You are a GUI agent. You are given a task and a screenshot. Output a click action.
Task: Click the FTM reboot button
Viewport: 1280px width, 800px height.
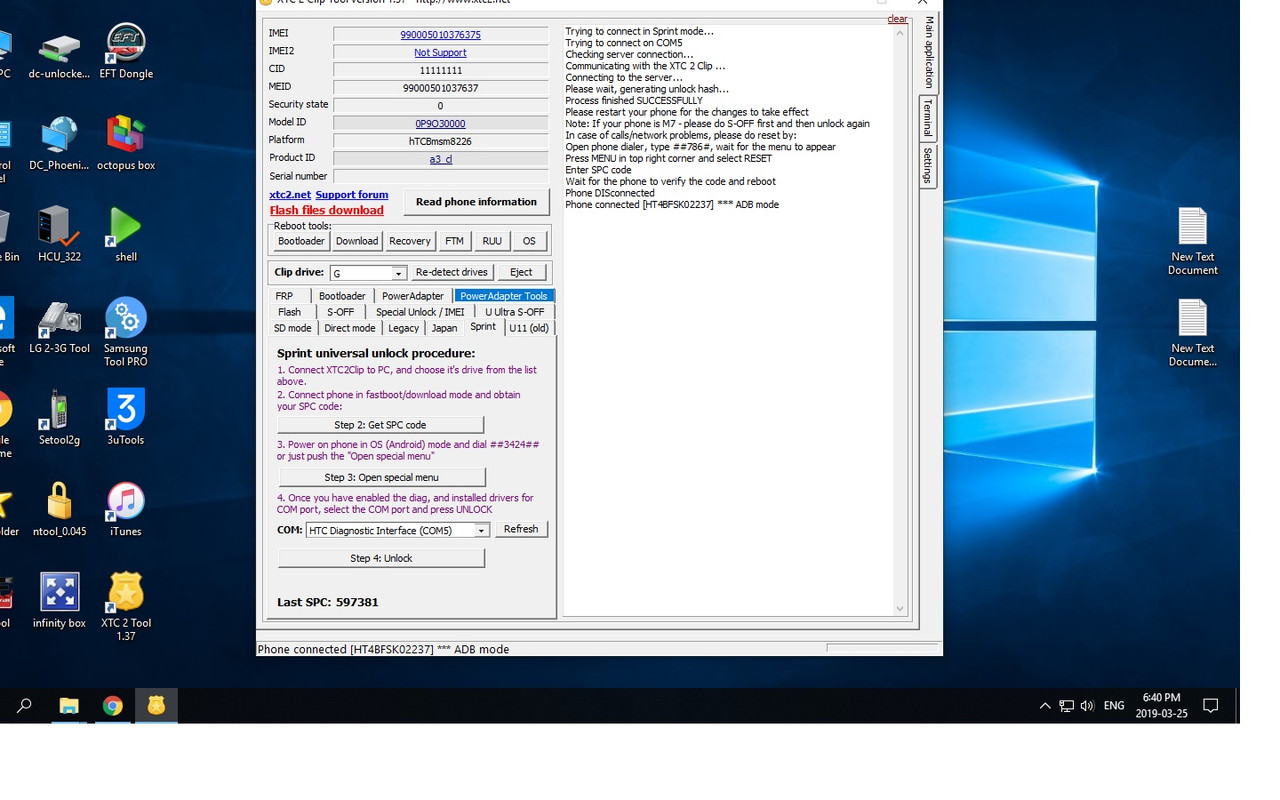click(455, 241)
